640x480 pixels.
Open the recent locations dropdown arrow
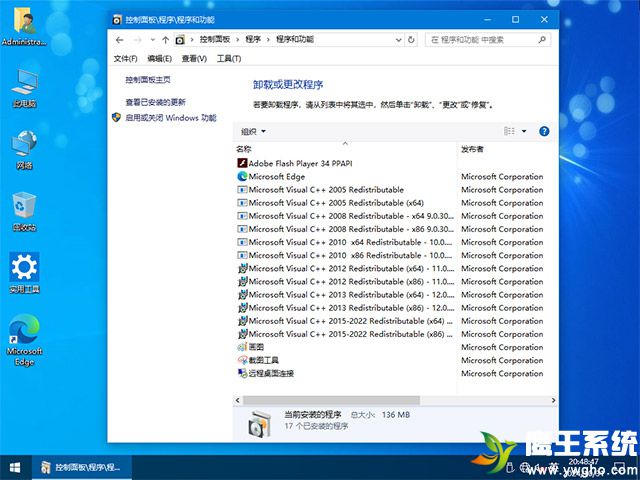coord(152,40)
